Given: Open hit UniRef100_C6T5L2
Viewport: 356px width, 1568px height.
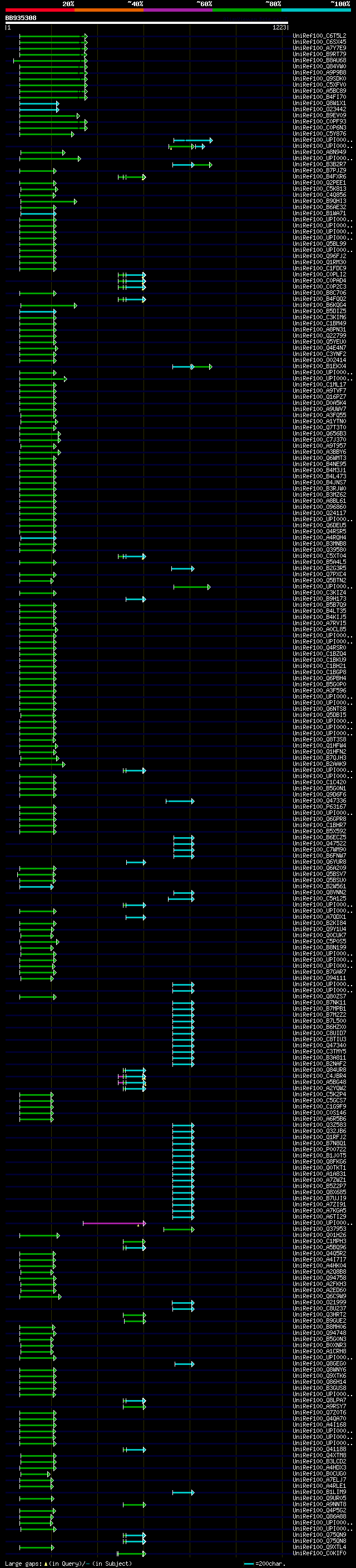Looking at the screenshot, I should coord(319,36).
